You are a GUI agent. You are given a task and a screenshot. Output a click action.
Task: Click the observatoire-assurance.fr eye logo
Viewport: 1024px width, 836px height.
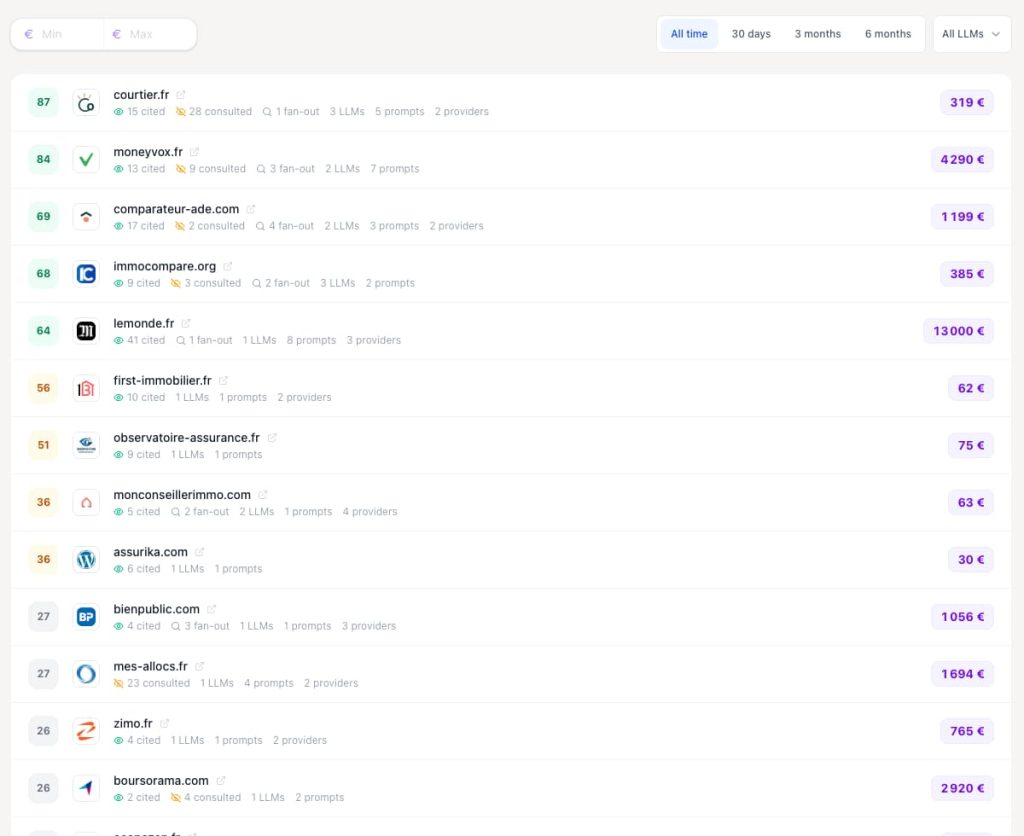(x=86, y=445)
